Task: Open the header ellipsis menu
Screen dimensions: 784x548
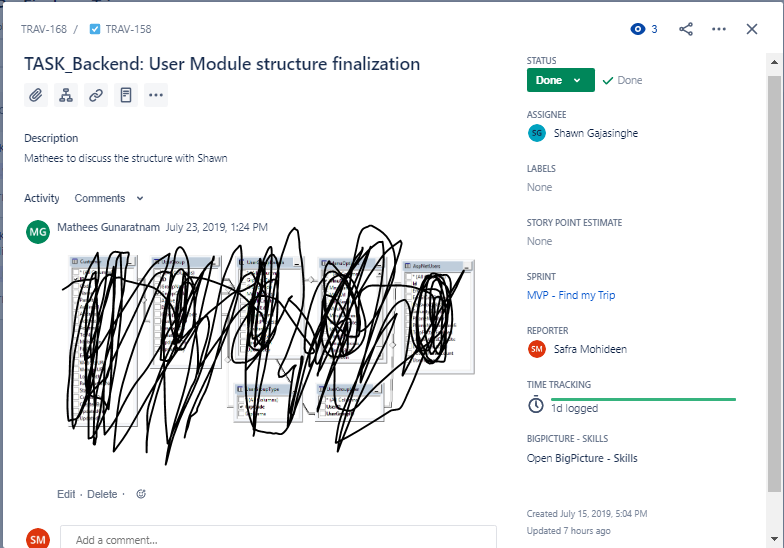Action: pos(718,29)
